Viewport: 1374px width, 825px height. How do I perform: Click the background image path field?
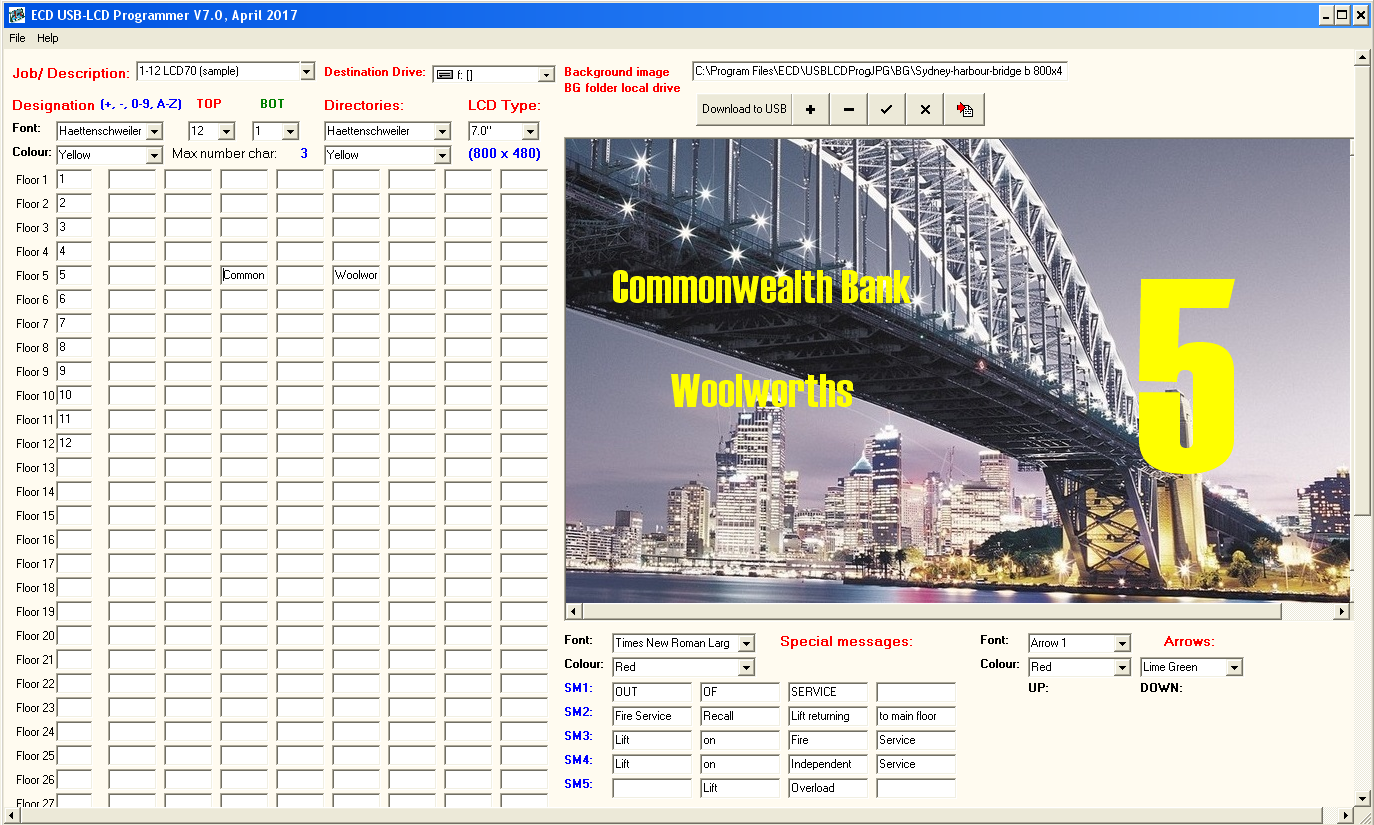pos(880,71)
